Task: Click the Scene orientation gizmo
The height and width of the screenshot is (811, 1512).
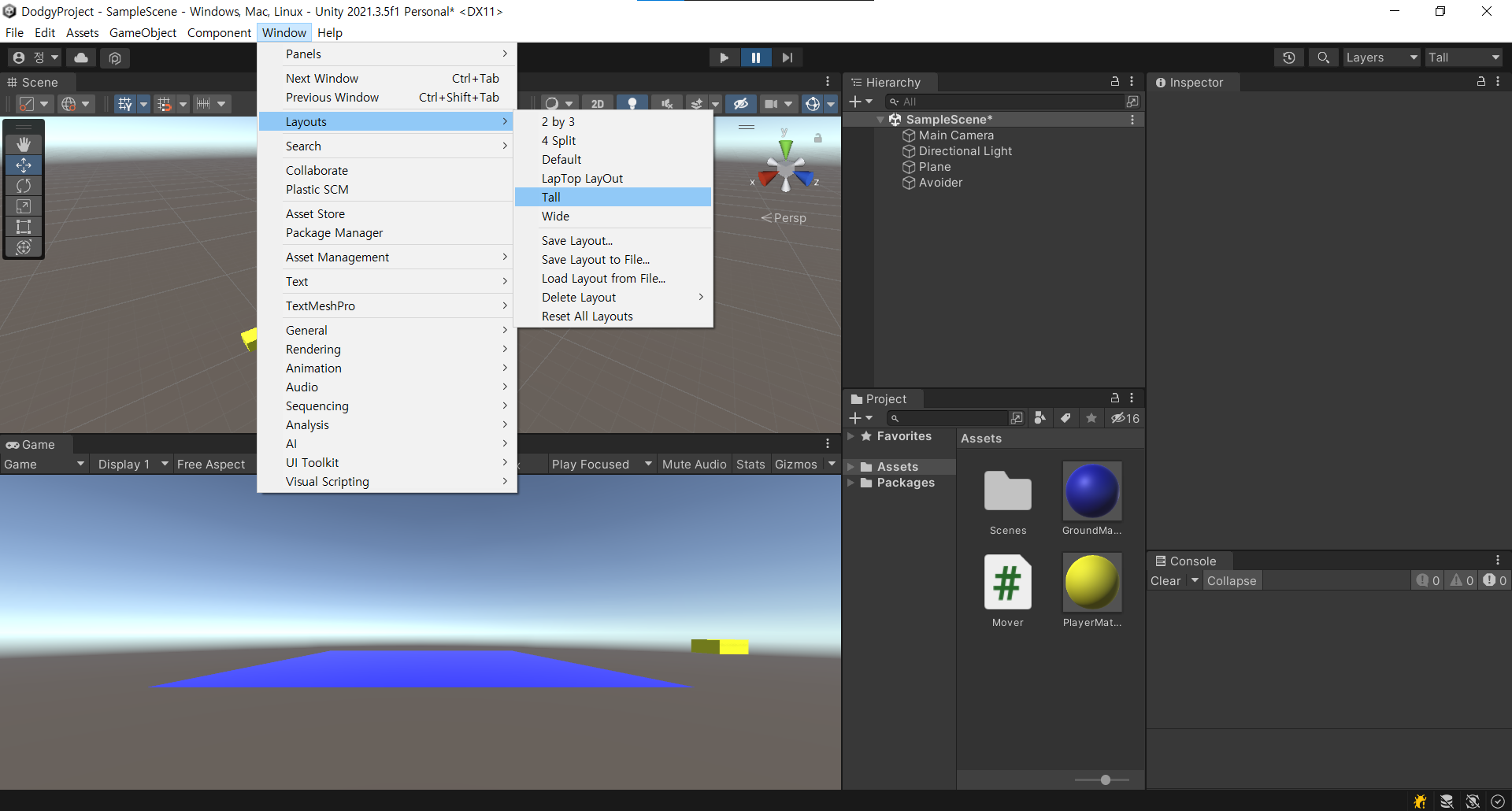Action: [785, 167]
